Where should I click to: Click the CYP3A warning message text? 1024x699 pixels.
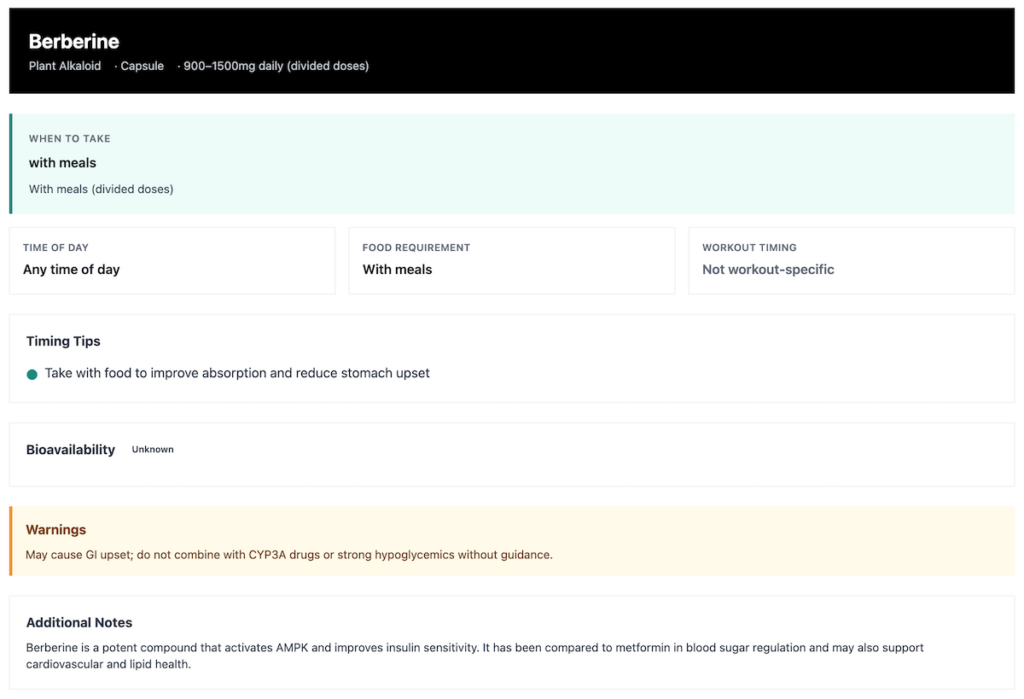(x=288, y=554)
